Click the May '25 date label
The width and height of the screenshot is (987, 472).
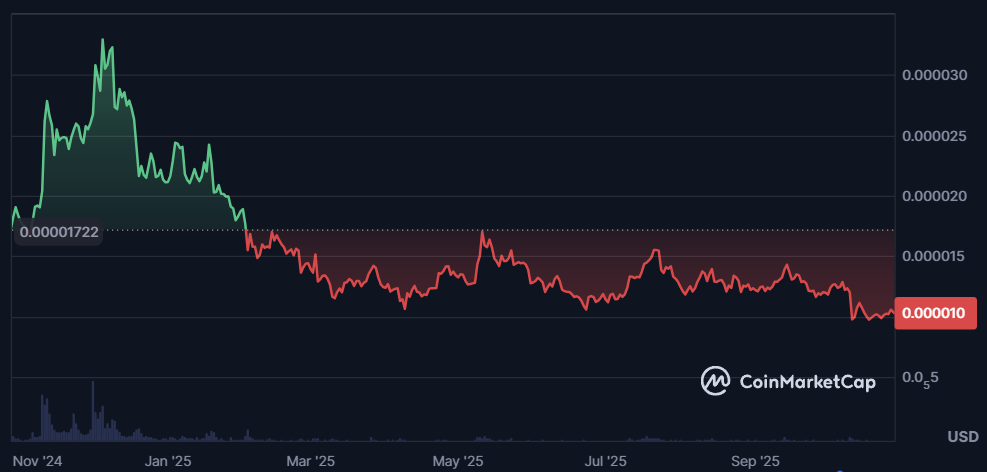pyautogui.click(x=458, y=461)
